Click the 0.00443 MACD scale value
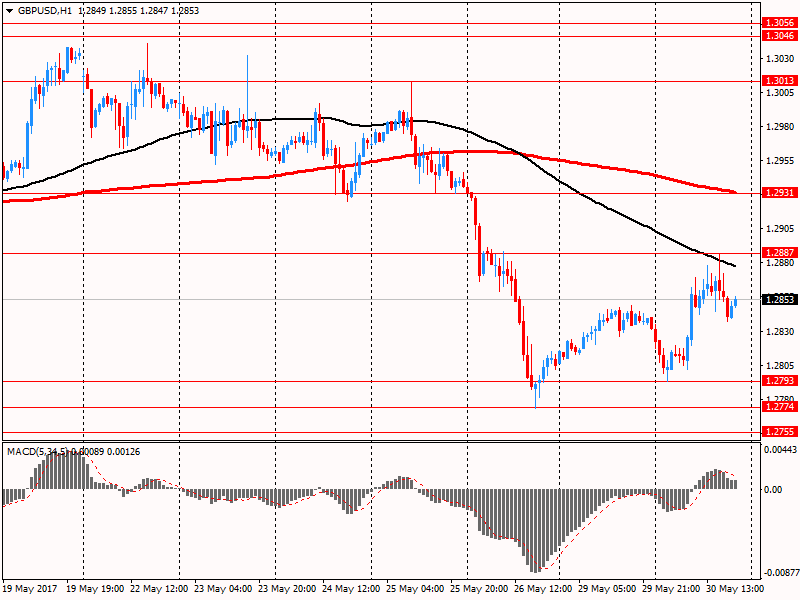The image size is (800, 600). point(781,449)
